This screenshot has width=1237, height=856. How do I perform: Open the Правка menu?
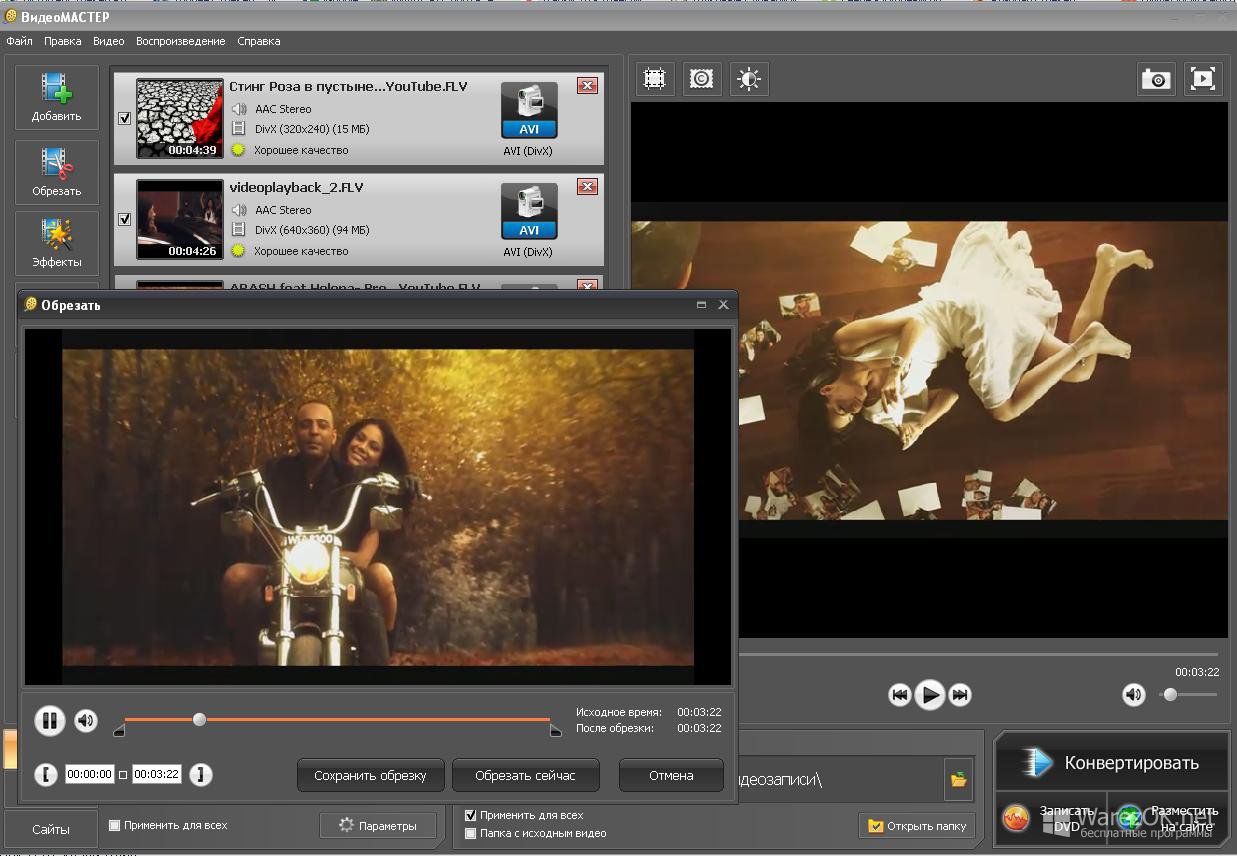coord(63,41)
